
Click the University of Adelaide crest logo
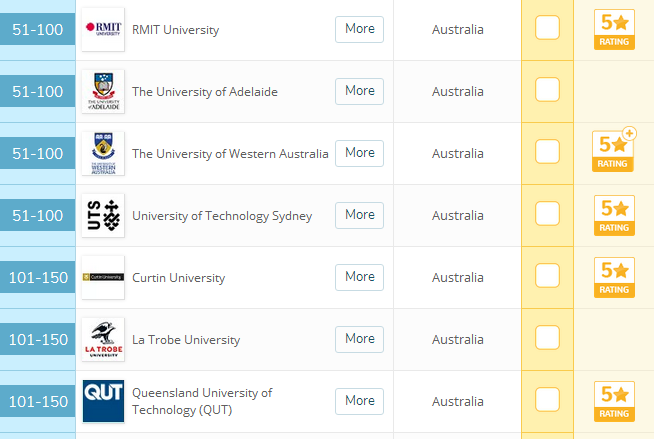(x=103, y=91)
